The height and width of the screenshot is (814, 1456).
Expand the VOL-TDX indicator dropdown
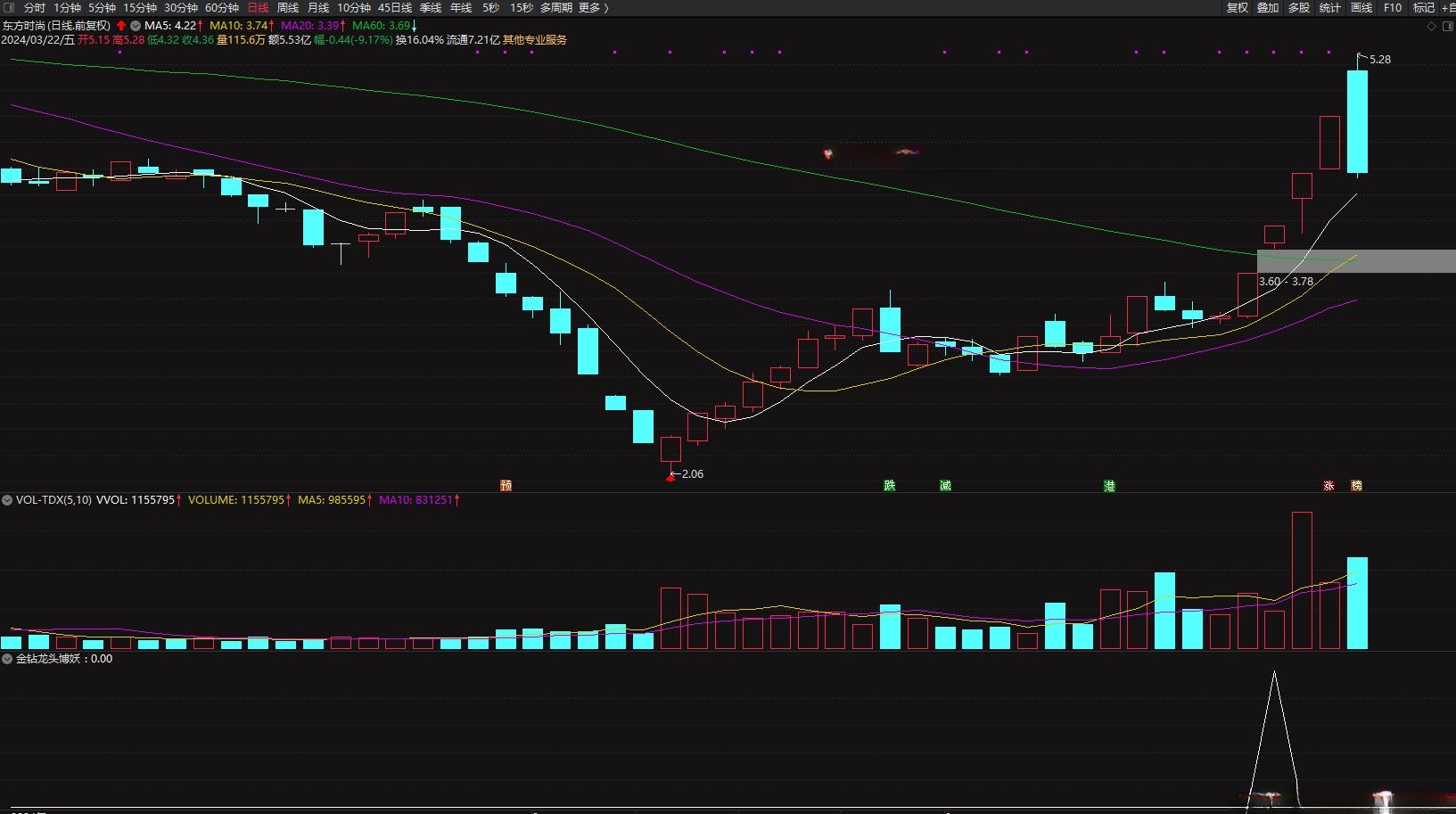[x=7, y=500]
